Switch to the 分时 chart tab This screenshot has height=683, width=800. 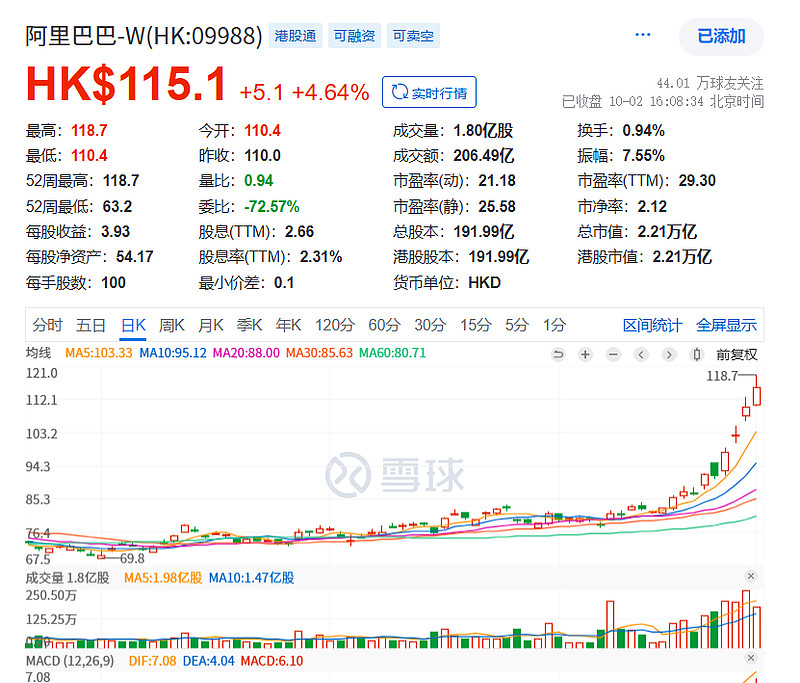point(47,325)
